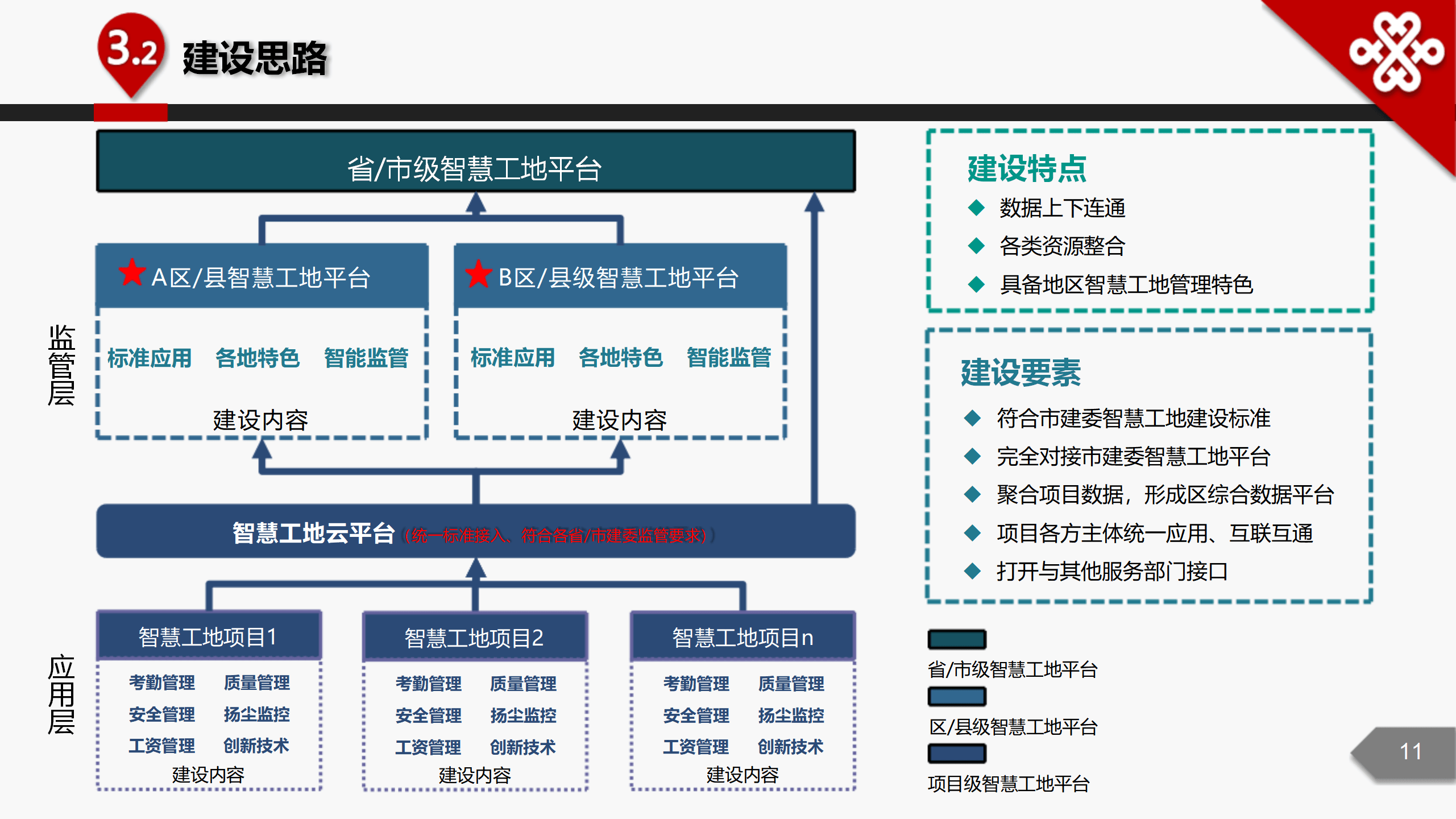
Task: Click 质量管理 in 智慧工地项目1
Action: [257, 682]
